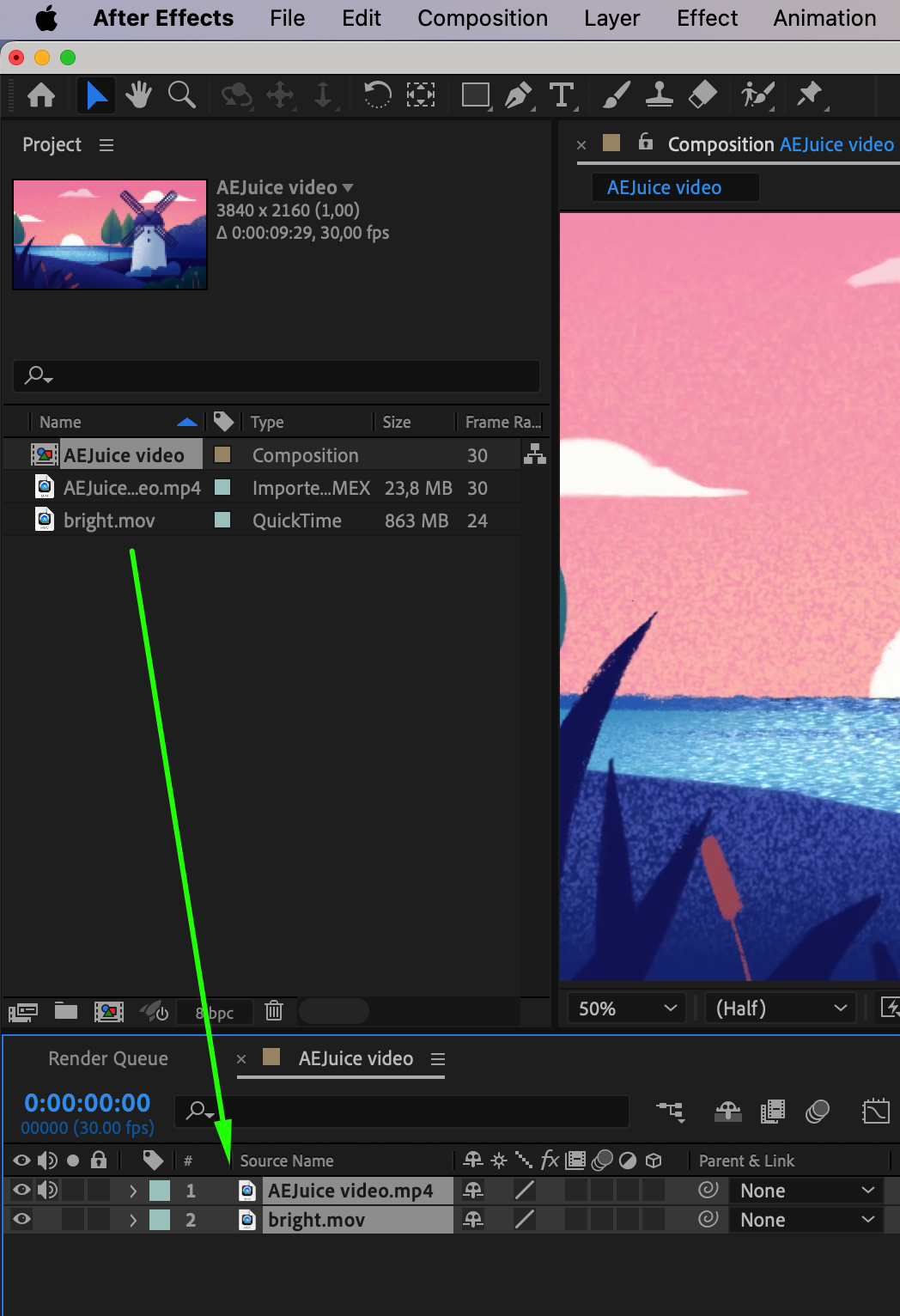Open the Layer menu

[x=611, y=18]
